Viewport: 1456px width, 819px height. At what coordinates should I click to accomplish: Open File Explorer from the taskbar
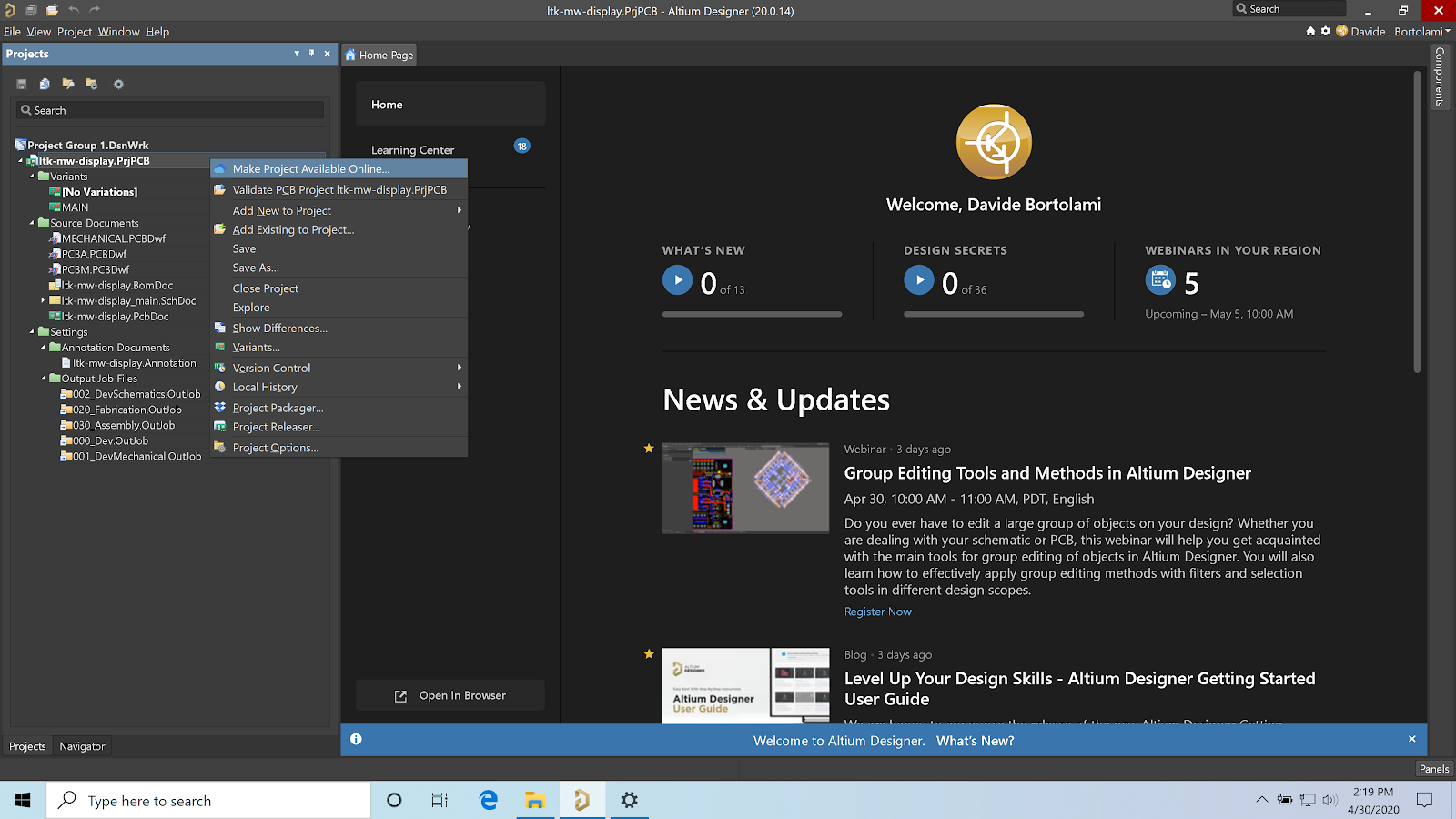[535, 800]
